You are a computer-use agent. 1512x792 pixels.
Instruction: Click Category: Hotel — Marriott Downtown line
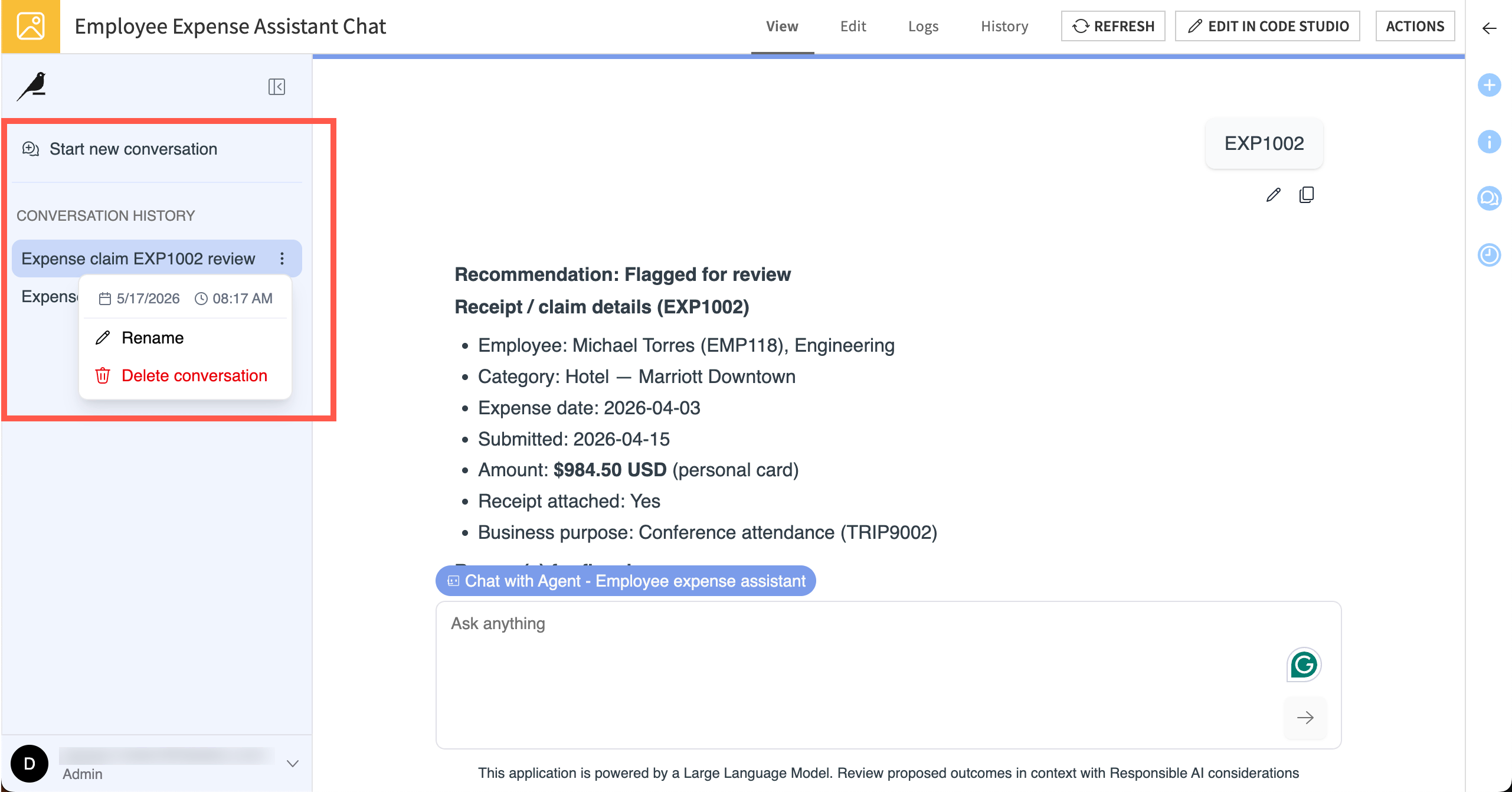click(x=636, y=377)
